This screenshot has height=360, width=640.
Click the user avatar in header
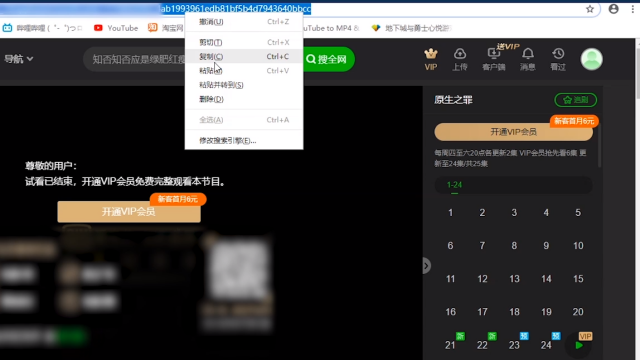click(x=591, y=59)
